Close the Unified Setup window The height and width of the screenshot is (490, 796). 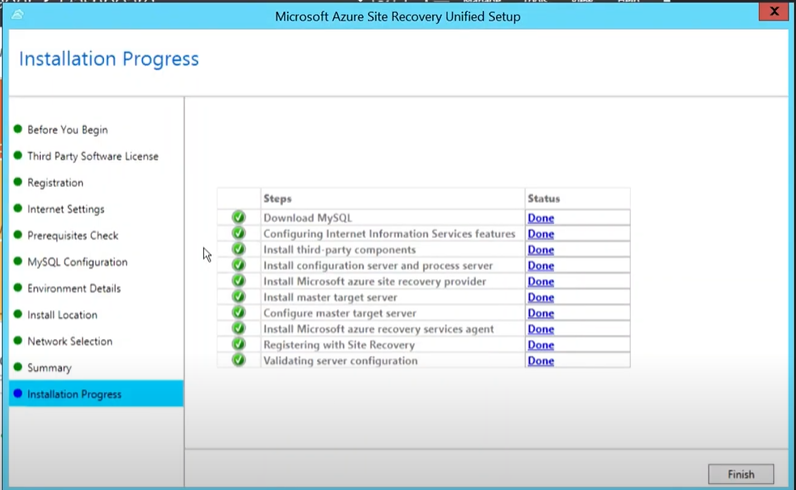tap(774, 11)
